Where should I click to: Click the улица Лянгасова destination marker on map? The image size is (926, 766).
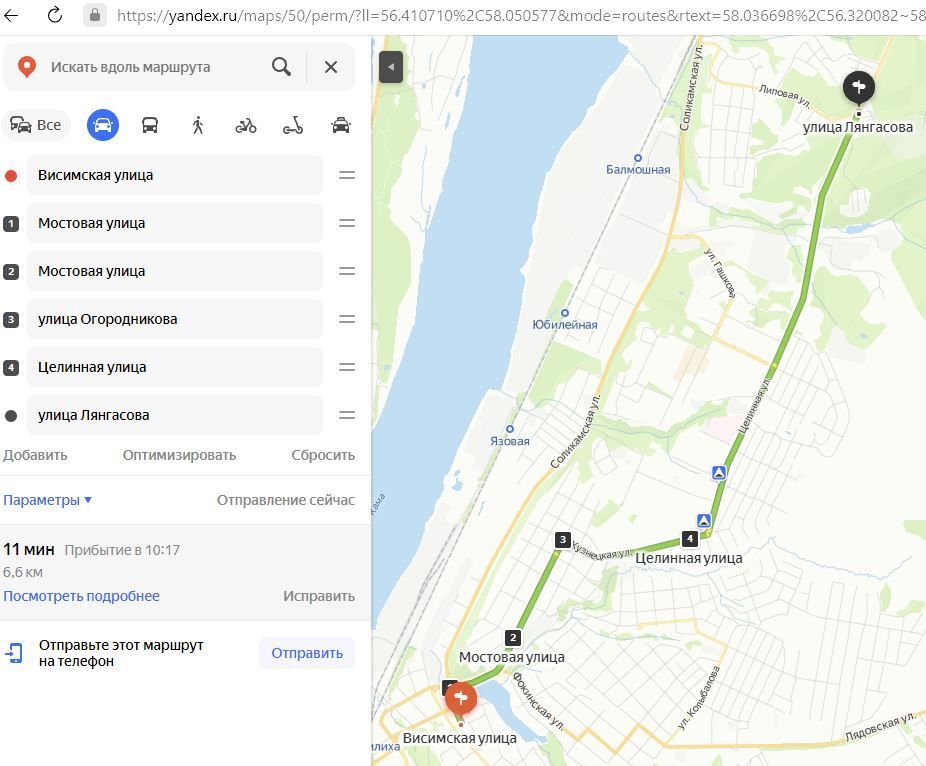coord(859,88)
